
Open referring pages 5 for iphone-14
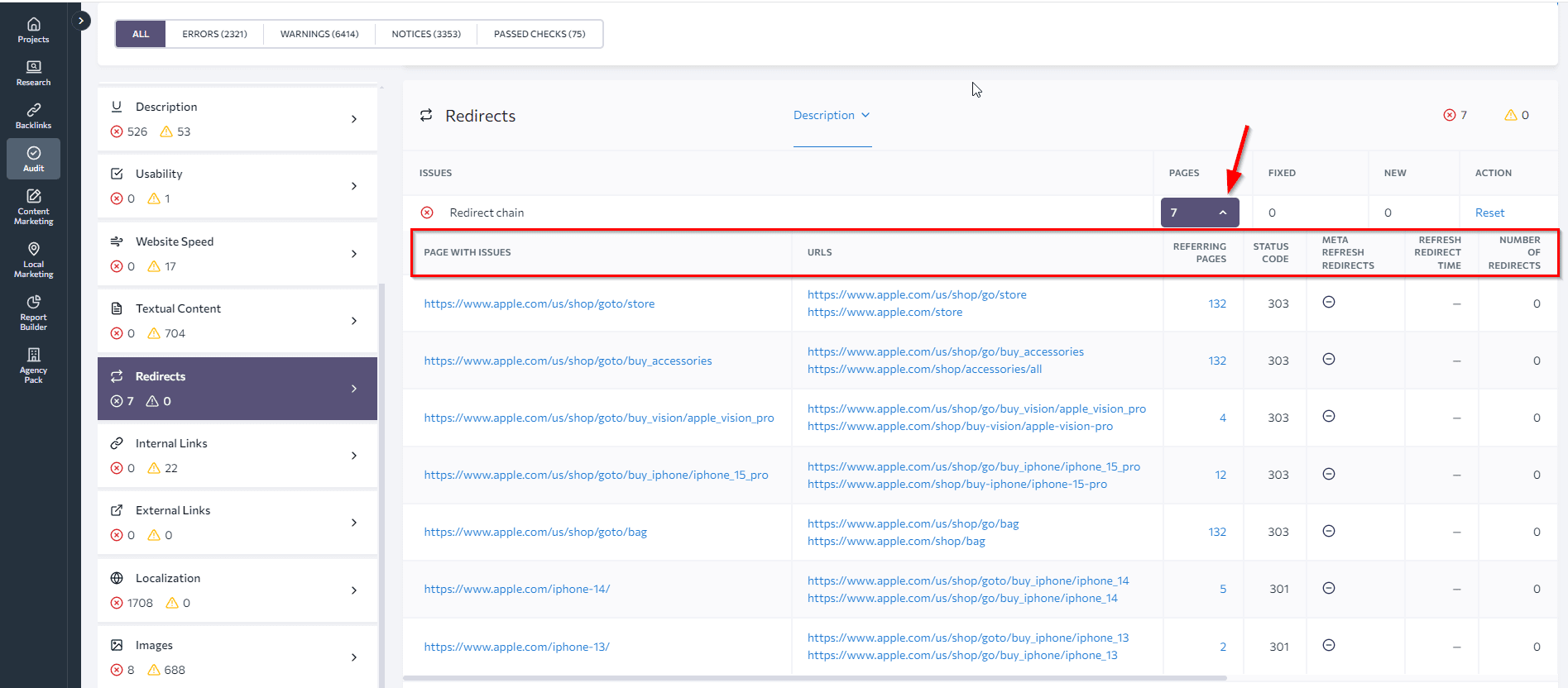coord(1223,589)
